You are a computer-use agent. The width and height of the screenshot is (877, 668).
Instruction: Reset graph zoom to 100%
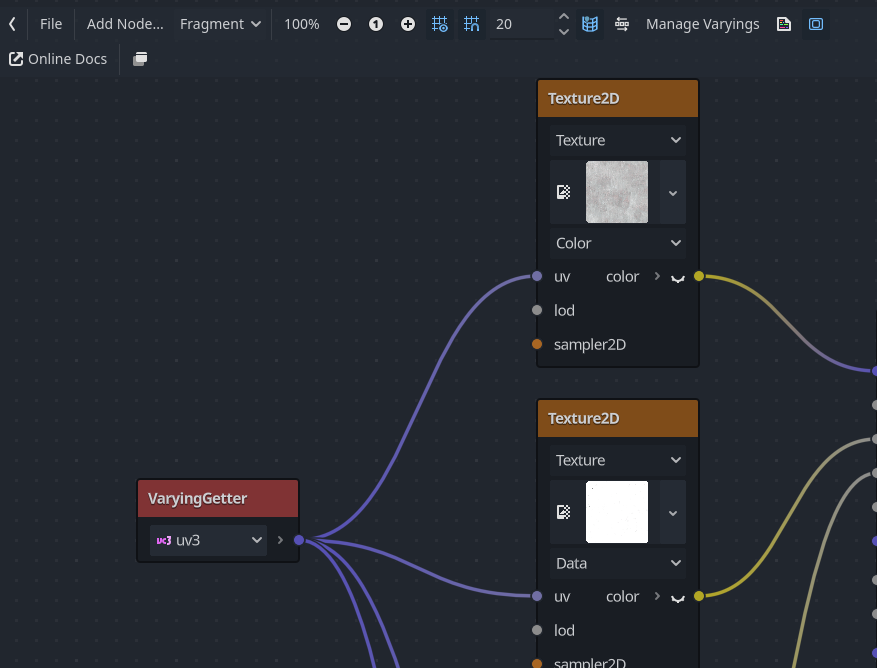[x=376, y=24]
